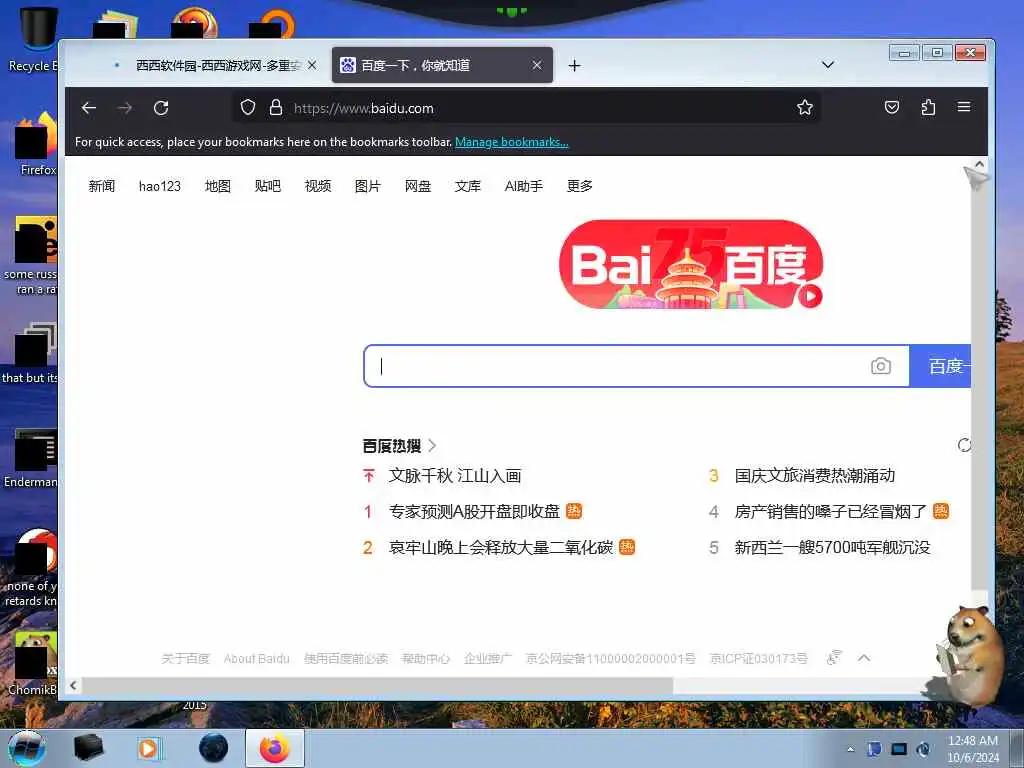This screenshot has height=768, width=1024.
Task: Show hidden system tray icons arrow
Action: [x=850, y=749]
